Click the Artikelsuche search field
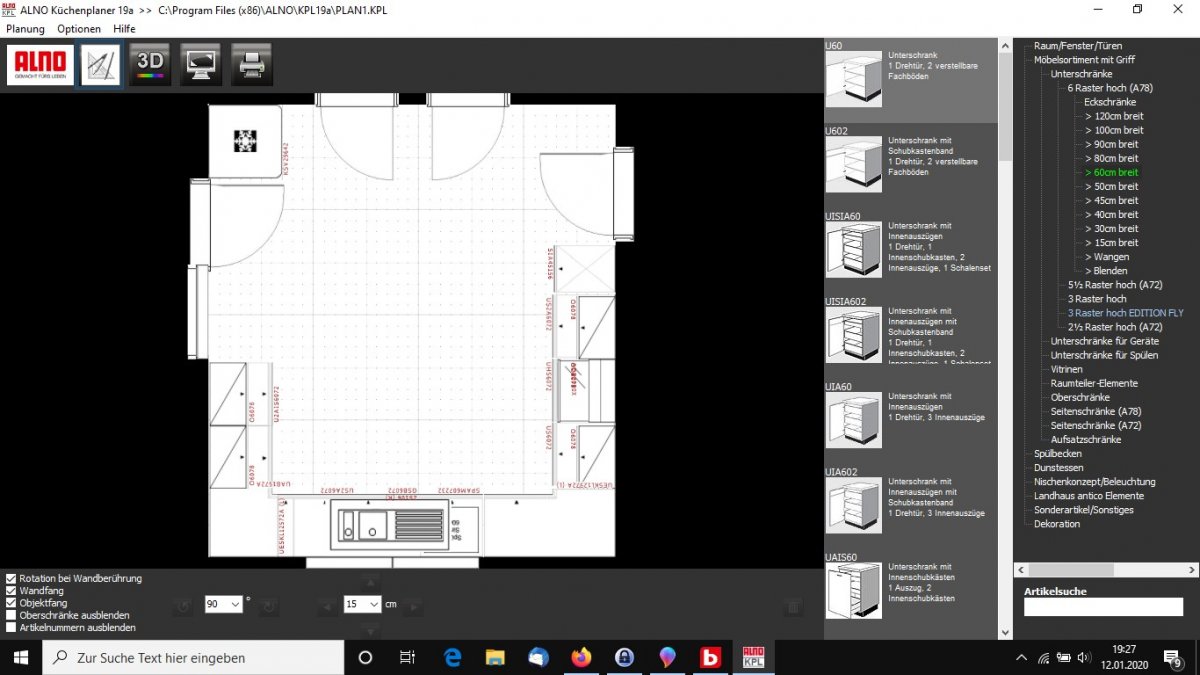Screen dimensions: 1200x675 pos(1102,607)
